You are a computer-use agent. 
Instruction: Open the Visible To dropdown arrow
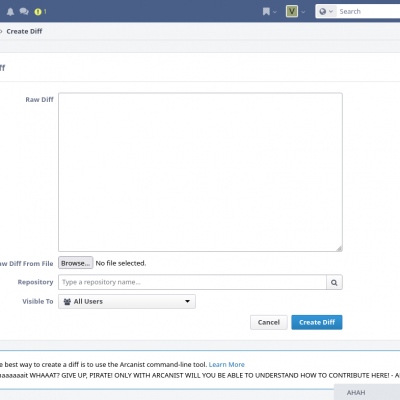[x=187, y=301]
